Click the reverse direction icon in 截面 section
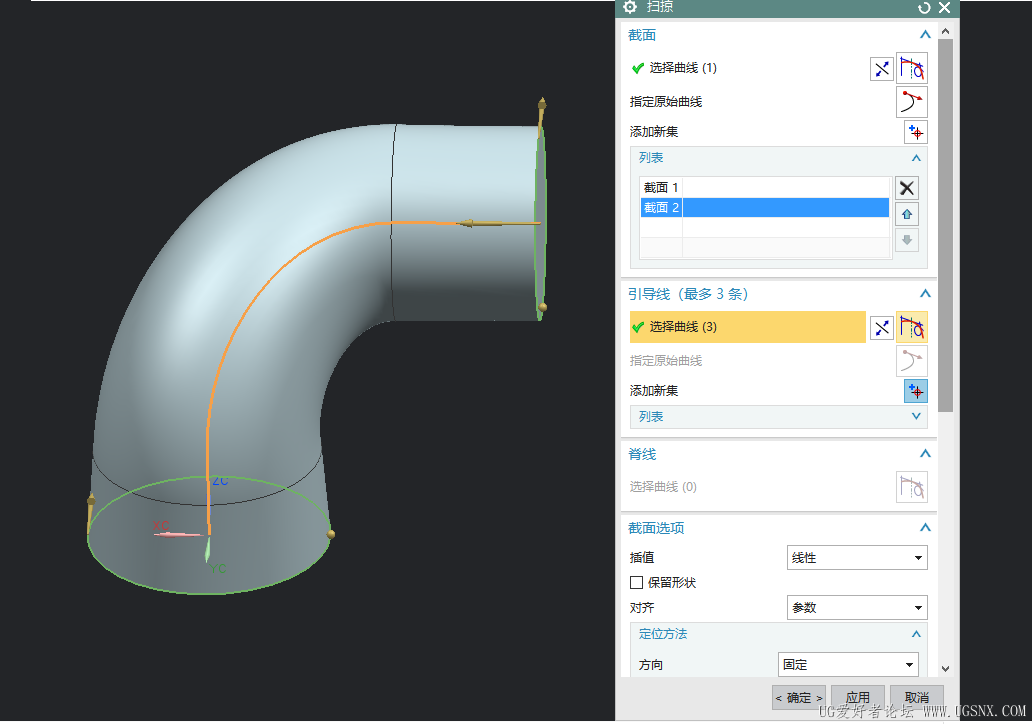Viewport: 1032px width, 724px height. [881, 68]
